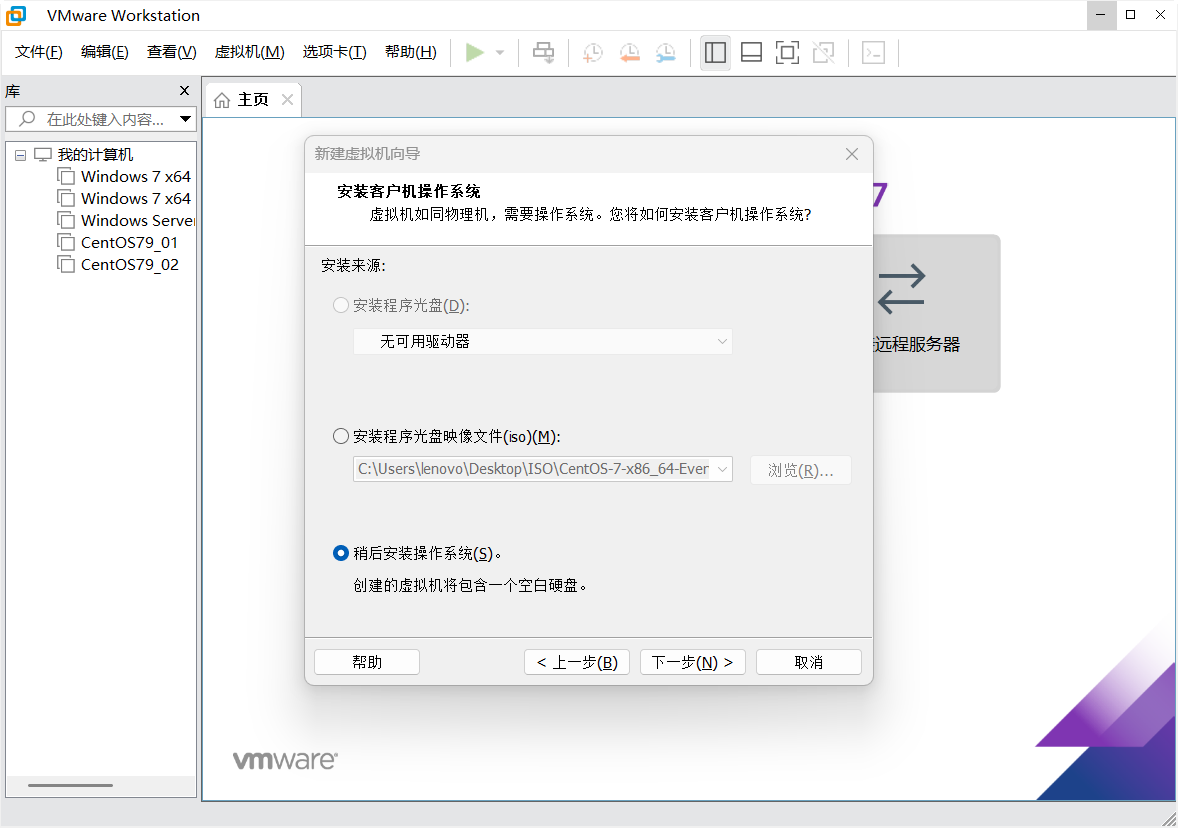Click the unity mode toolbar icon
The image size is (1178, 828).
823,53
